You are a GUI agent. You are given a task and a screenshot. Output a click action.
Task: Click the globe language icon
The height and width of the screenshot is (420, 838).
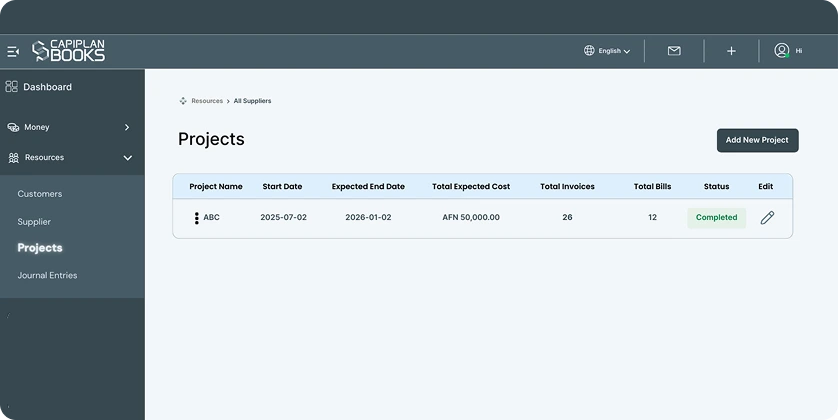(x=589, y=50)
